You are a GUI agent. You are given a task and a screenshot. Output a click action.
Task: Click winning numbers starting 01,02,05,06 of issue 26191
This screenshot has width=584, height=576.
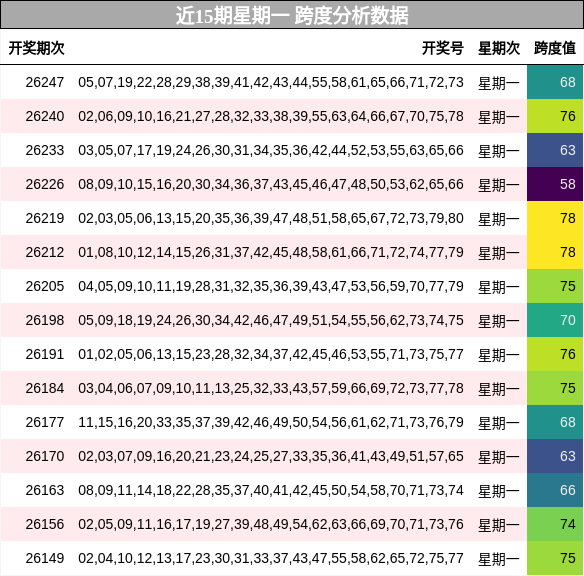point(271,354)
